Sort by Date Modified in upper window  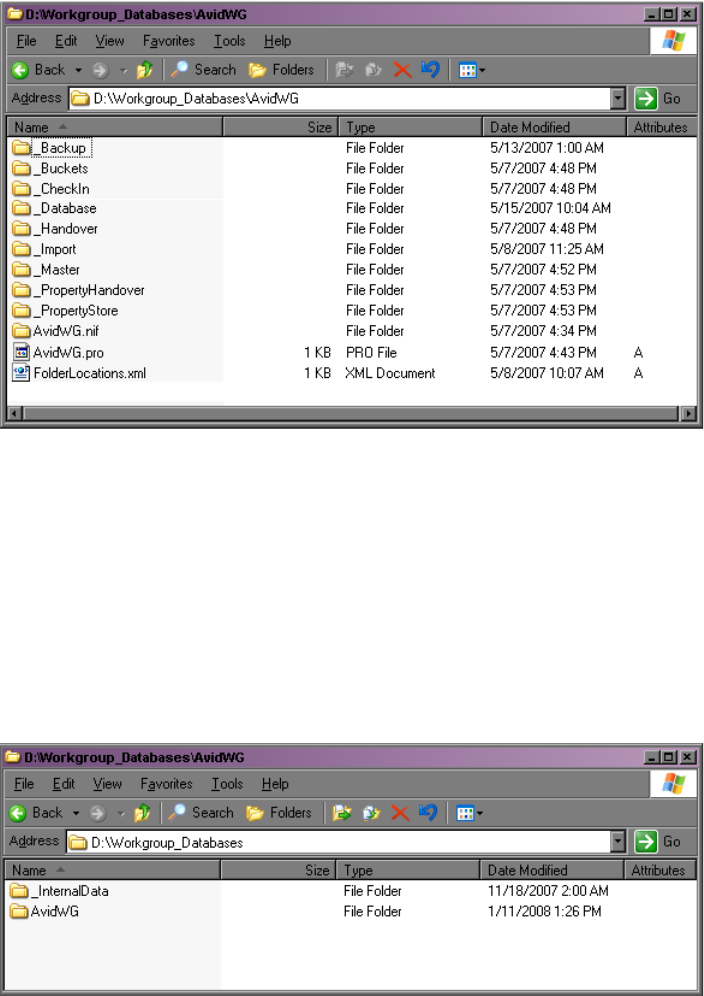(554, 128)
